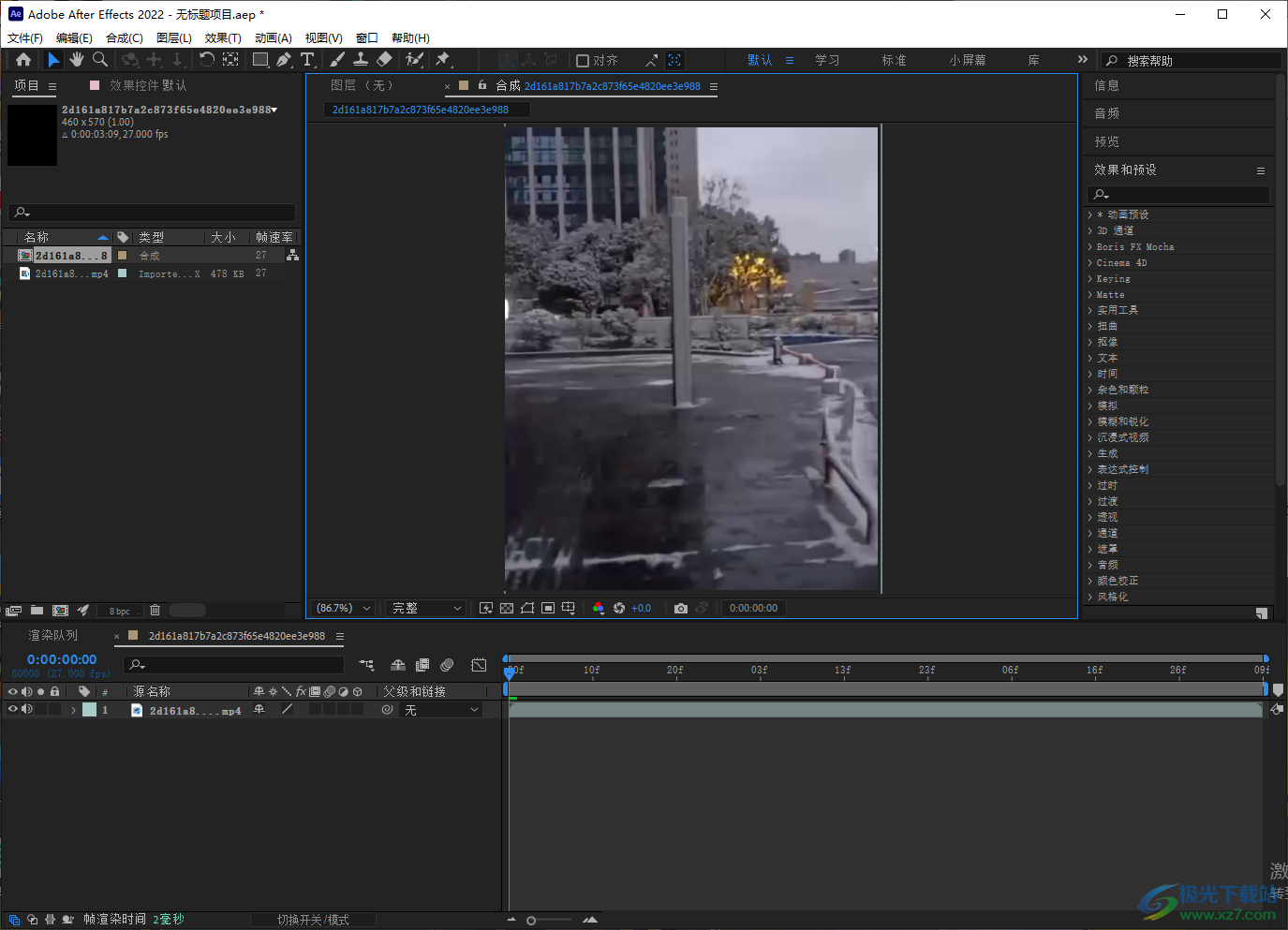Screen dimensions: 1288x930
Task: Click the label color swatch of layer 1
Action: [89, 710]
